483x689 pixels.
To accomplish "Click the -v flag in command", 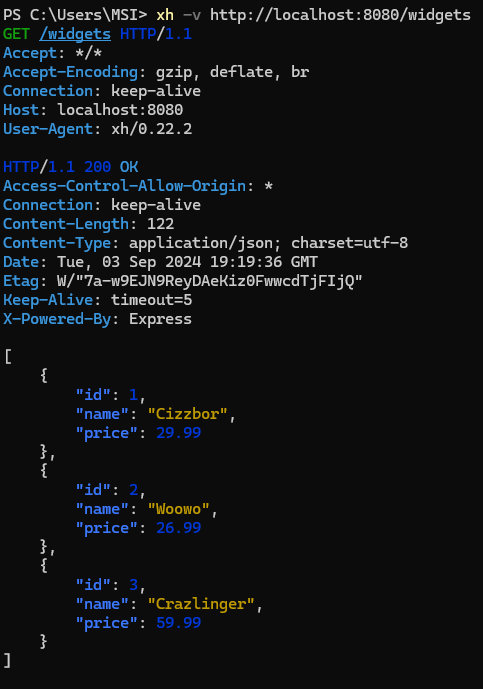I will [192, 15].
